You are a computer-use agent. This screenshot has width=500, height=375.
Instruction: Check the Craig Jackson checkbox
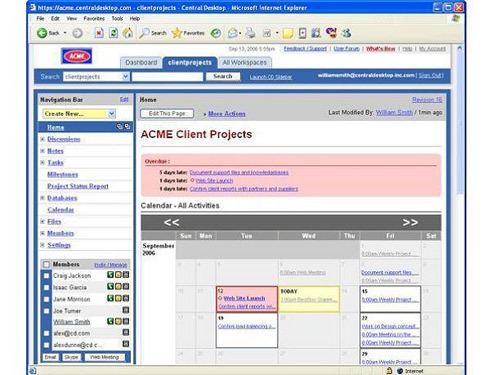point(46,276)
